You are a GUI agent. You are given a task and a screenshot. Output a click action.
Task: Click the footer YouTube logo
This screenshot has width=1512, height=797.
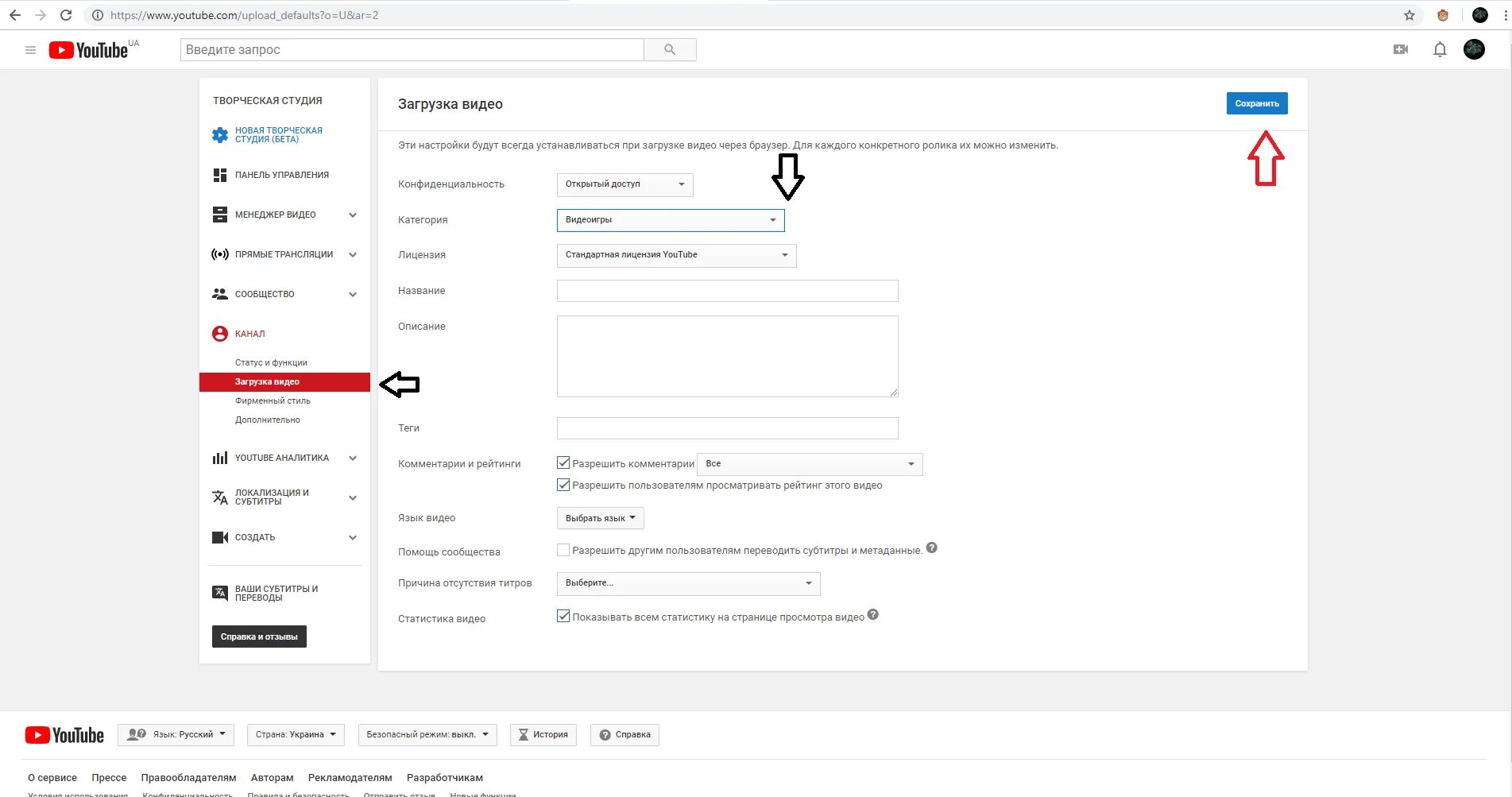[x=64, y=735]
